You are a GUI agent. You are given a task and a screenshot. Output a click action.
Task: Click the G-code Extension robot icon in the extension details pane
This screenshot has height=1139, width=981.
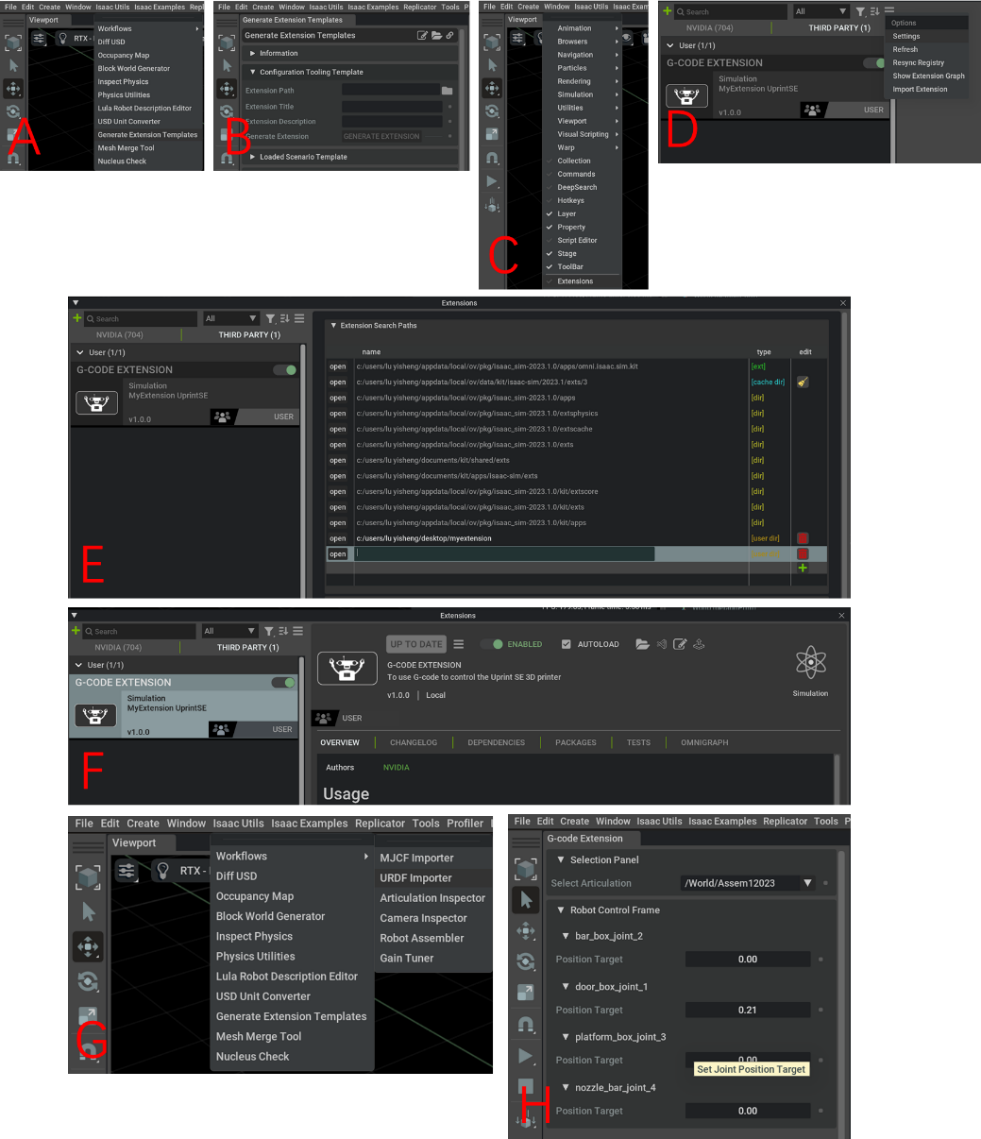347,668
